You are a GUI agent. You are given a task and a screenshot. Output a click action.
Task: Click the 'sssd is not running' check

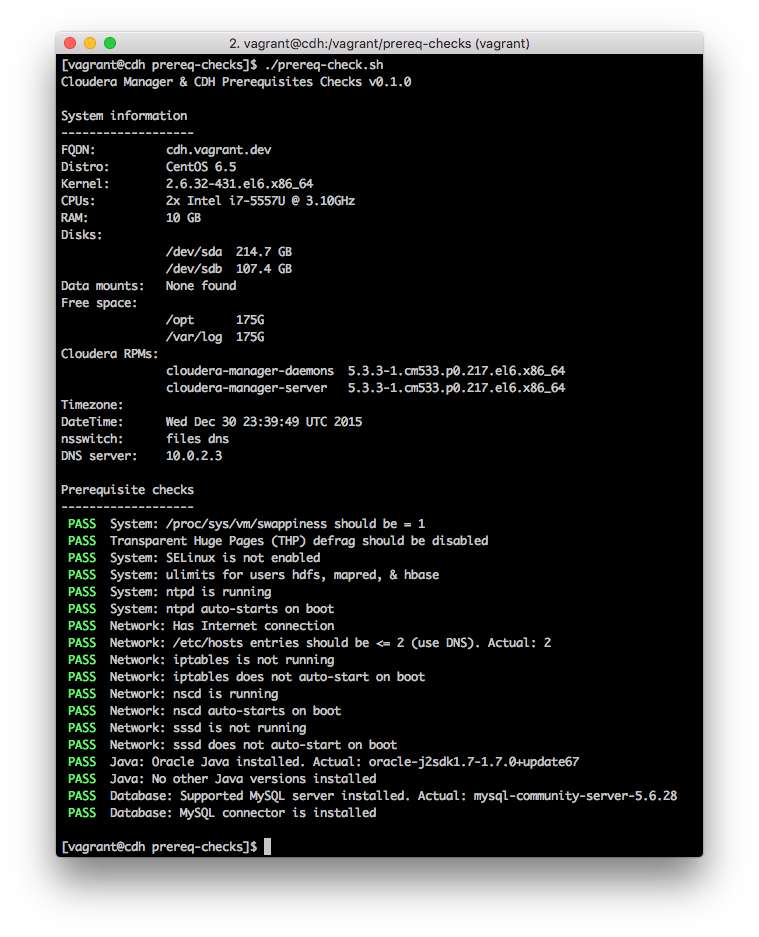186,728
